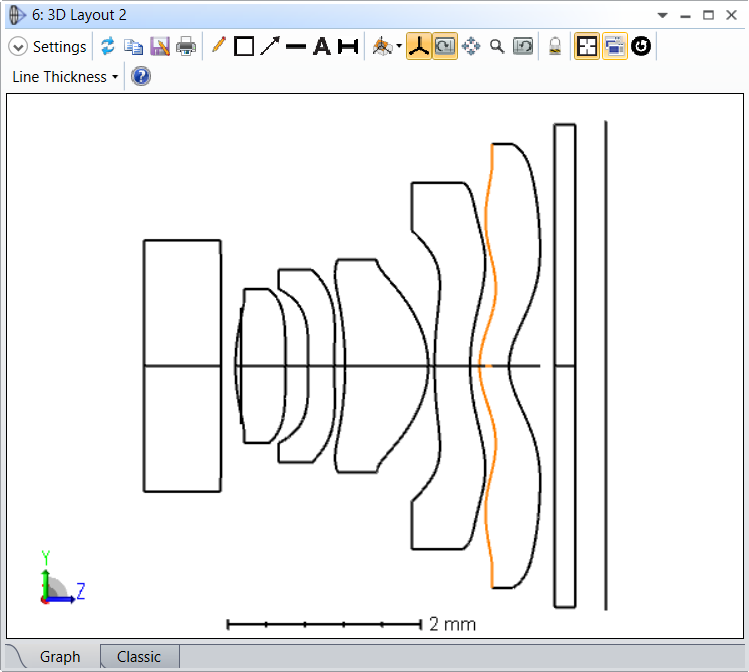Add text with the A tool
This screenshot has height=672, width=749.
point(321,46)
